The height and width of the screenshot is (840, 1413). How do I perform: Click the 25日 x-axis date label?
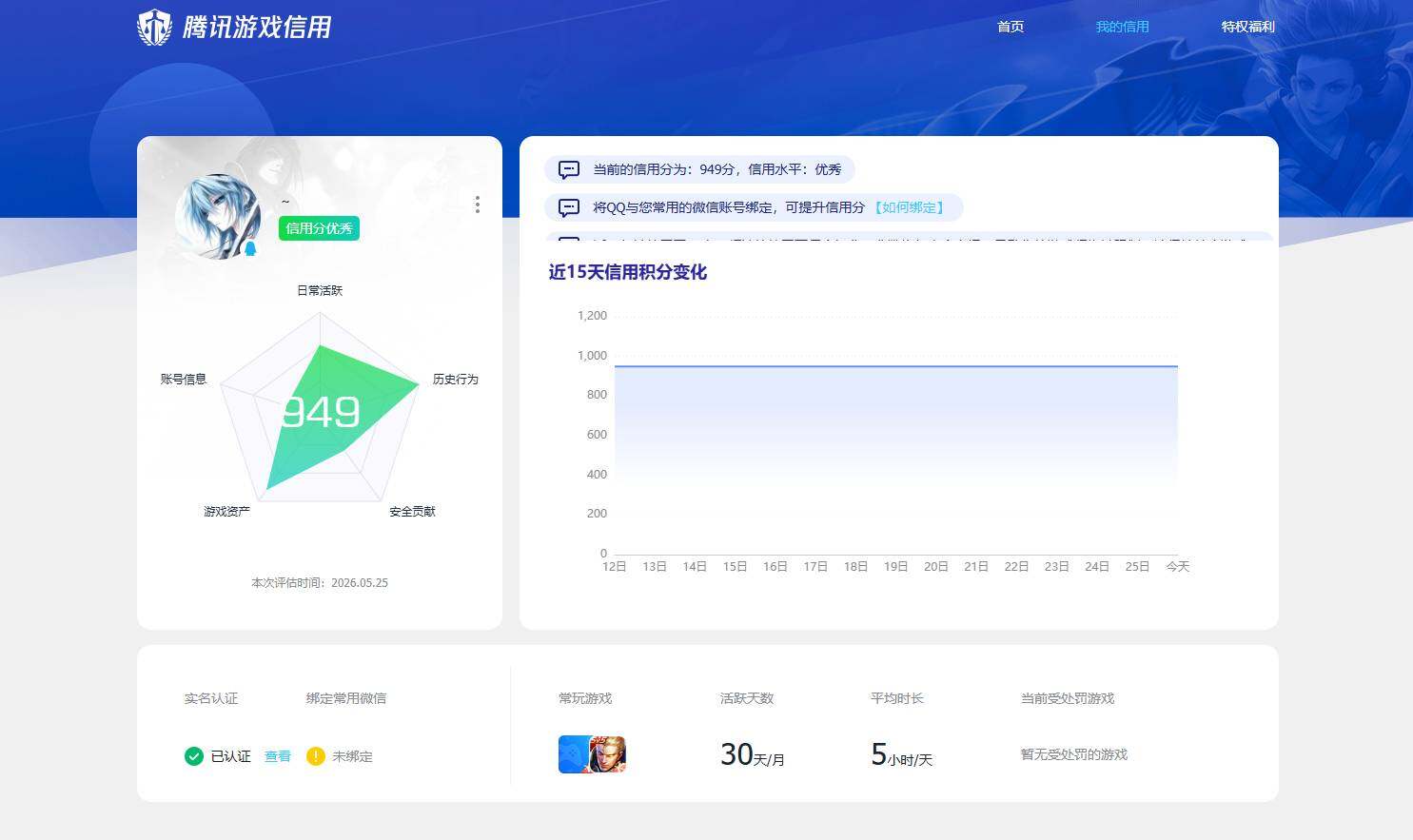pos(1137,566)
